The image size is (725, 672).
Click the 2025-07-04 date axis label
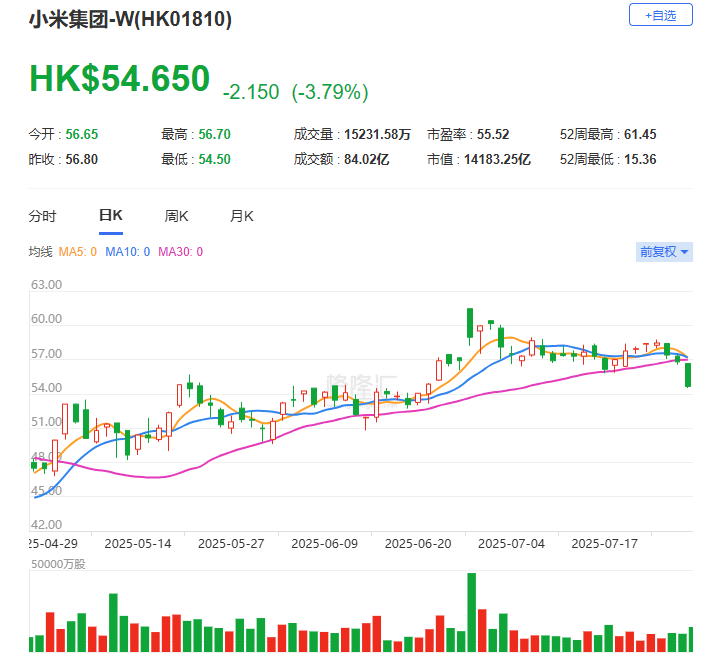coord(511,543)
